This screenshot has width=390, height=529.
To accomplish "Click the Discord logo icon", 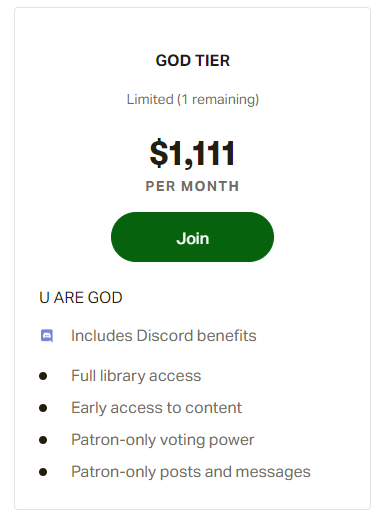I will (x=47, y=336).
